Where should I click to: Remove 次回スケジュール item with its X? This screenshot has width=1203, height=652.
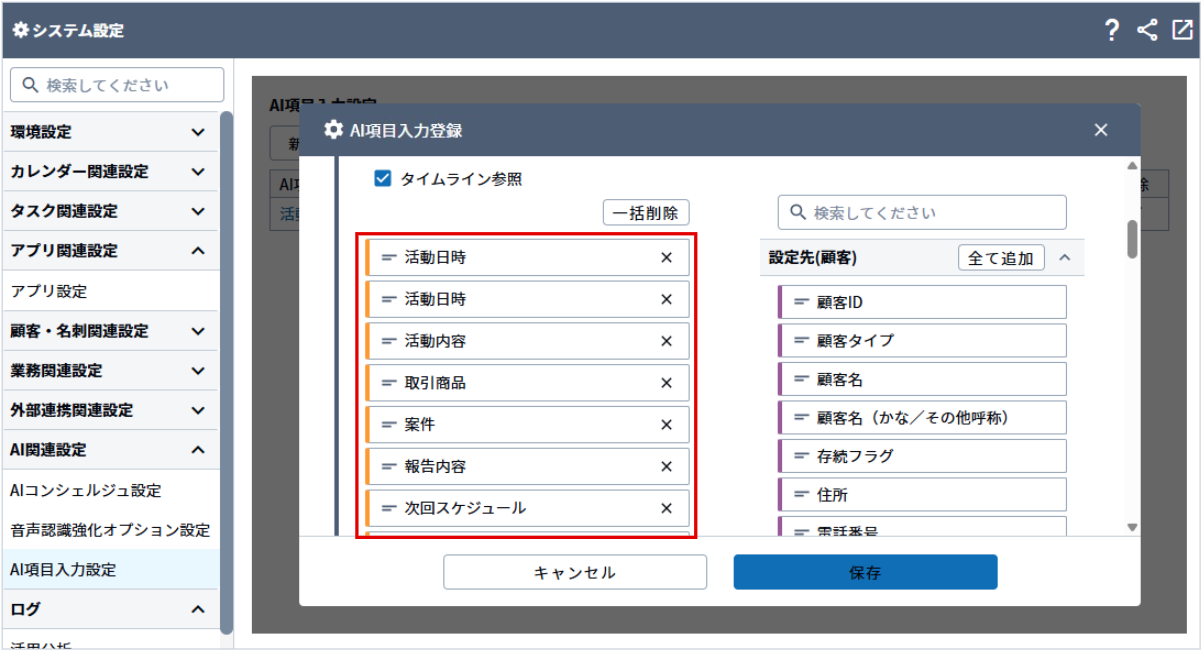pos(667,508)
